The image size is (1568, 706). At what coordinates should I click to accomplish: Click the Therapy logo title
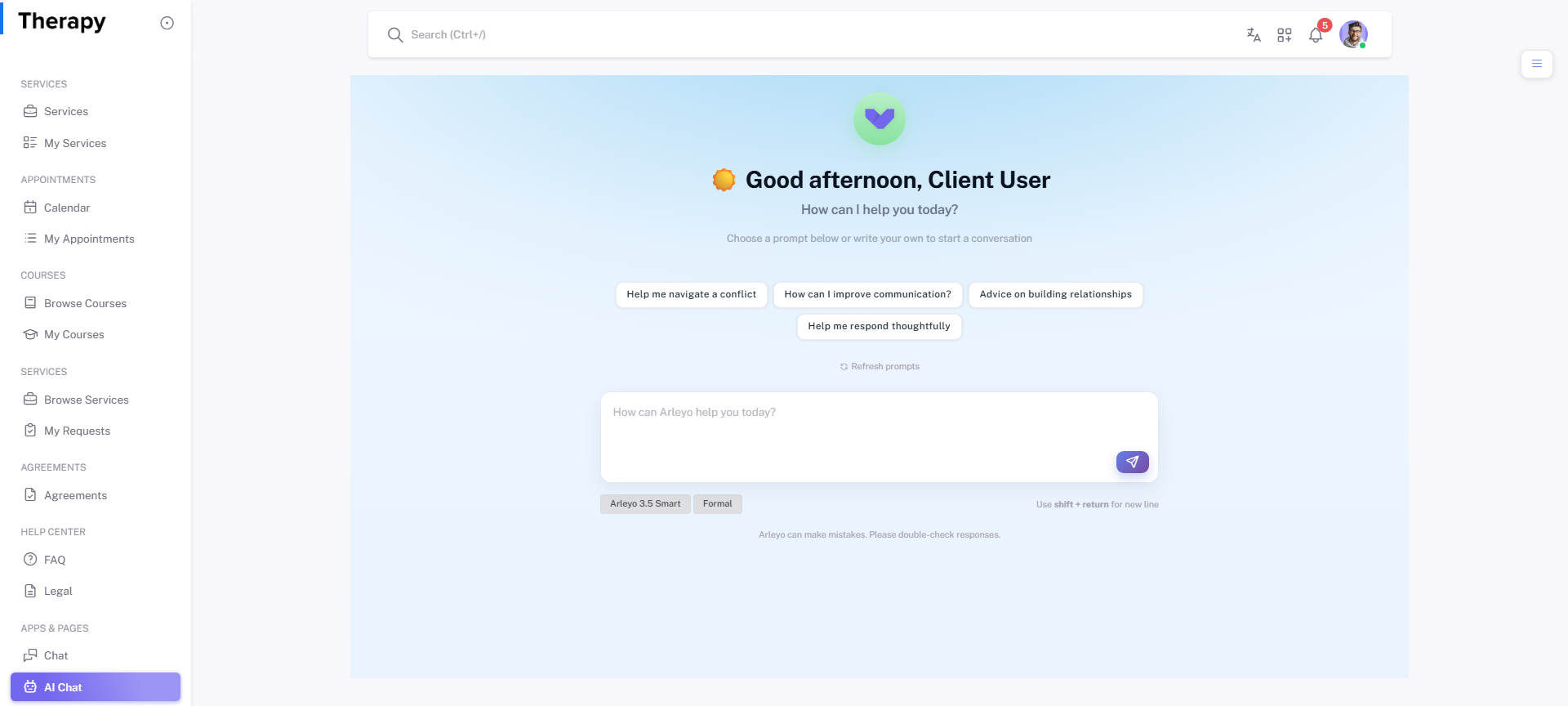62,22
